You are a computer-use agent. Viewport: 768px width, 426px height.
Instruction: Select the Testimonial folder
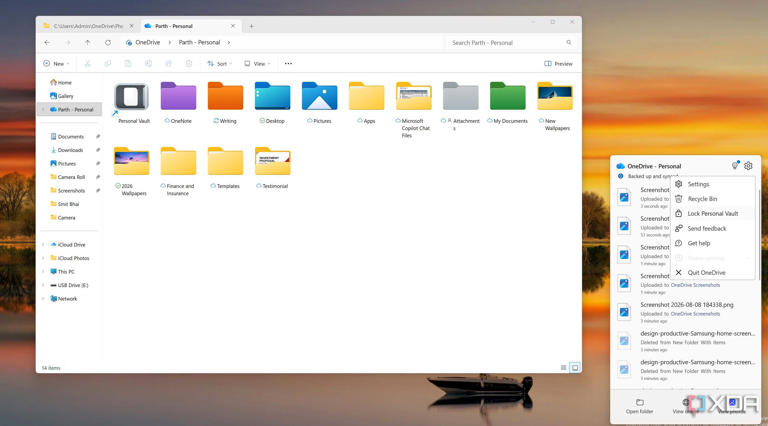coord(272,167)
